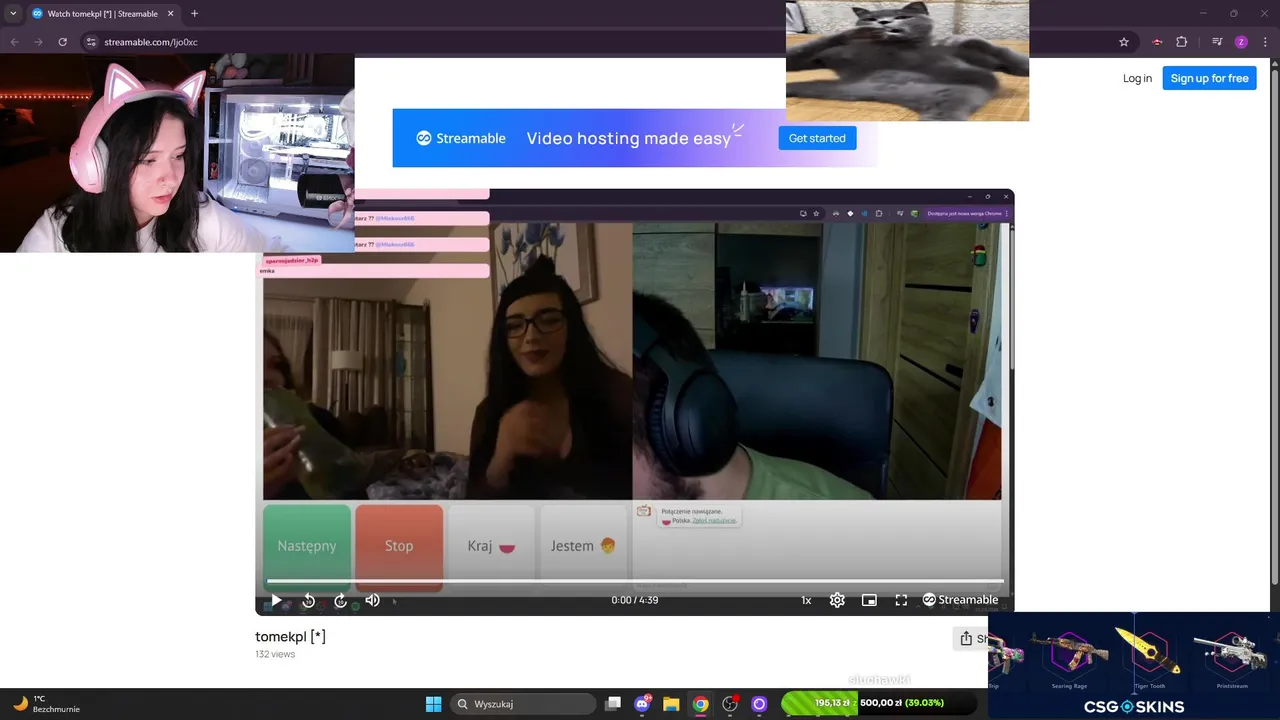Skip the video forward a few seconds
The height and width of the screenshot is (720, 1280).
pyautogui.click(x=340, y=600)
